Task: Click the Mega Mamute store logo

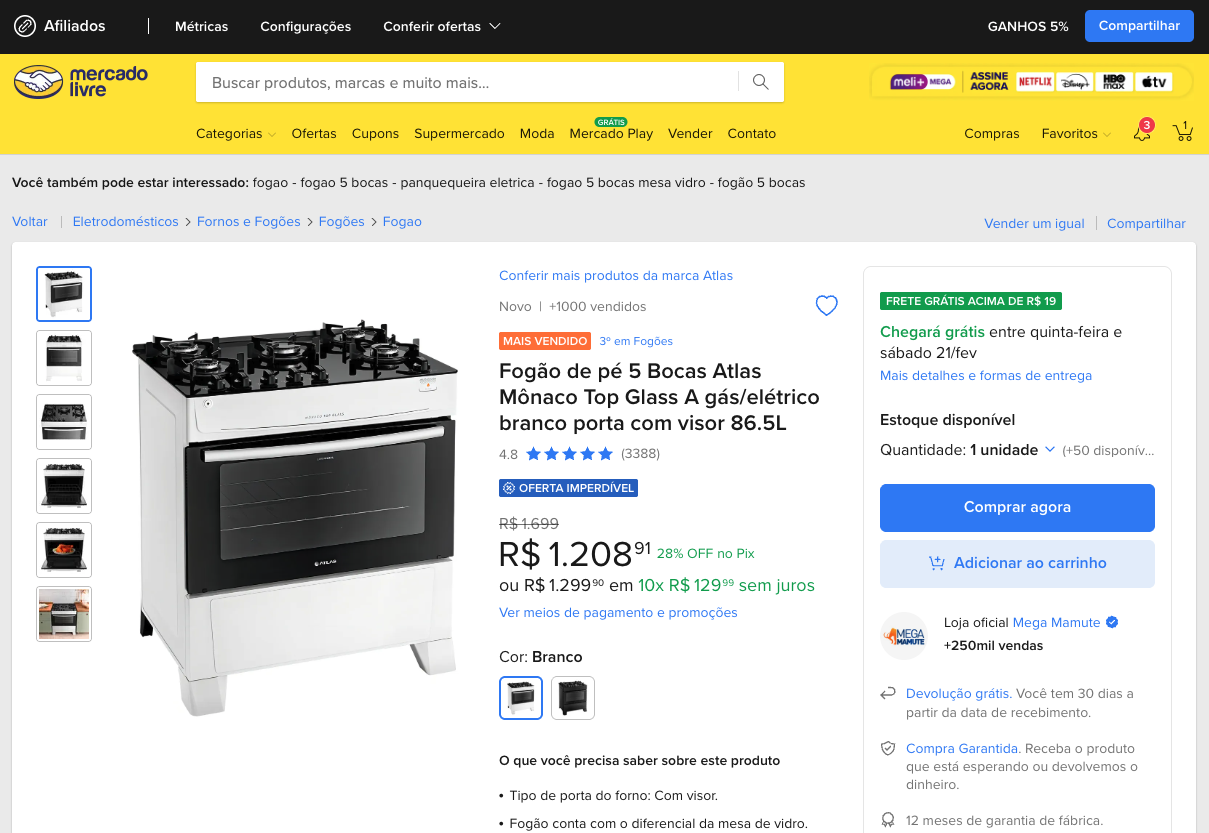Action: pyautogui.click(x=903, y=635)
